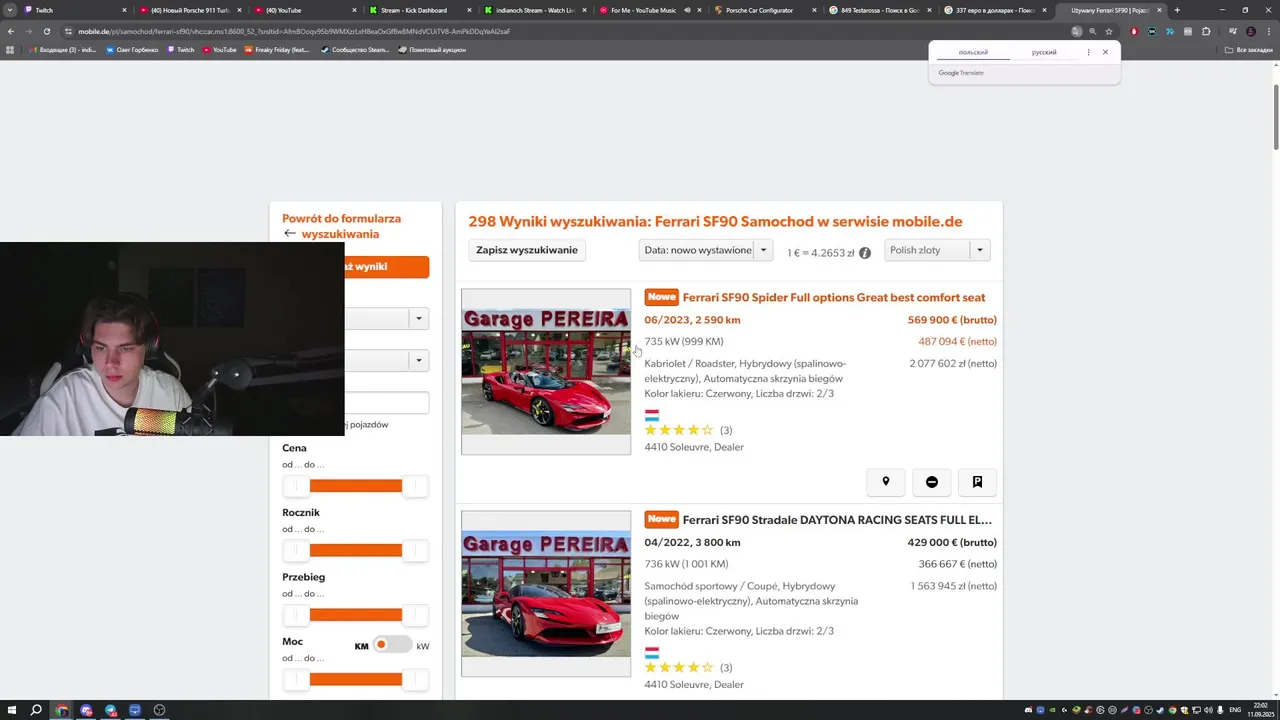
Task: Click the orange show results button
Action: [387, 266]
